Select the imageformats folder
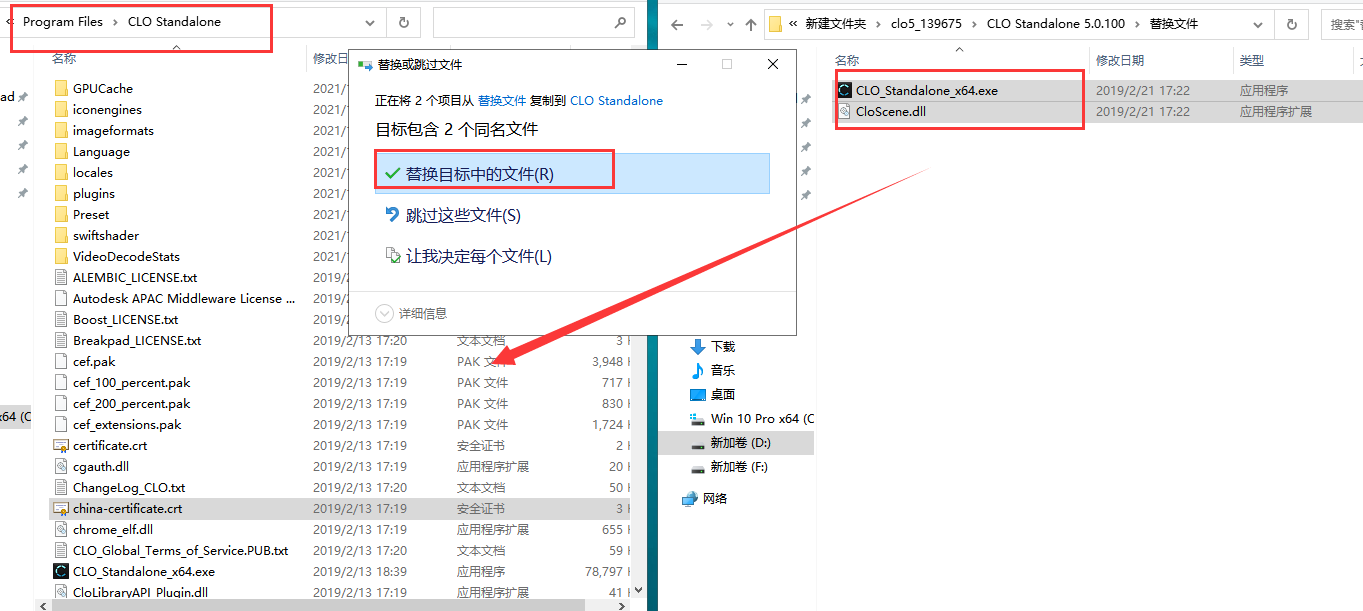The width and height of the screenshot is (1363, 611). point(113,130)
